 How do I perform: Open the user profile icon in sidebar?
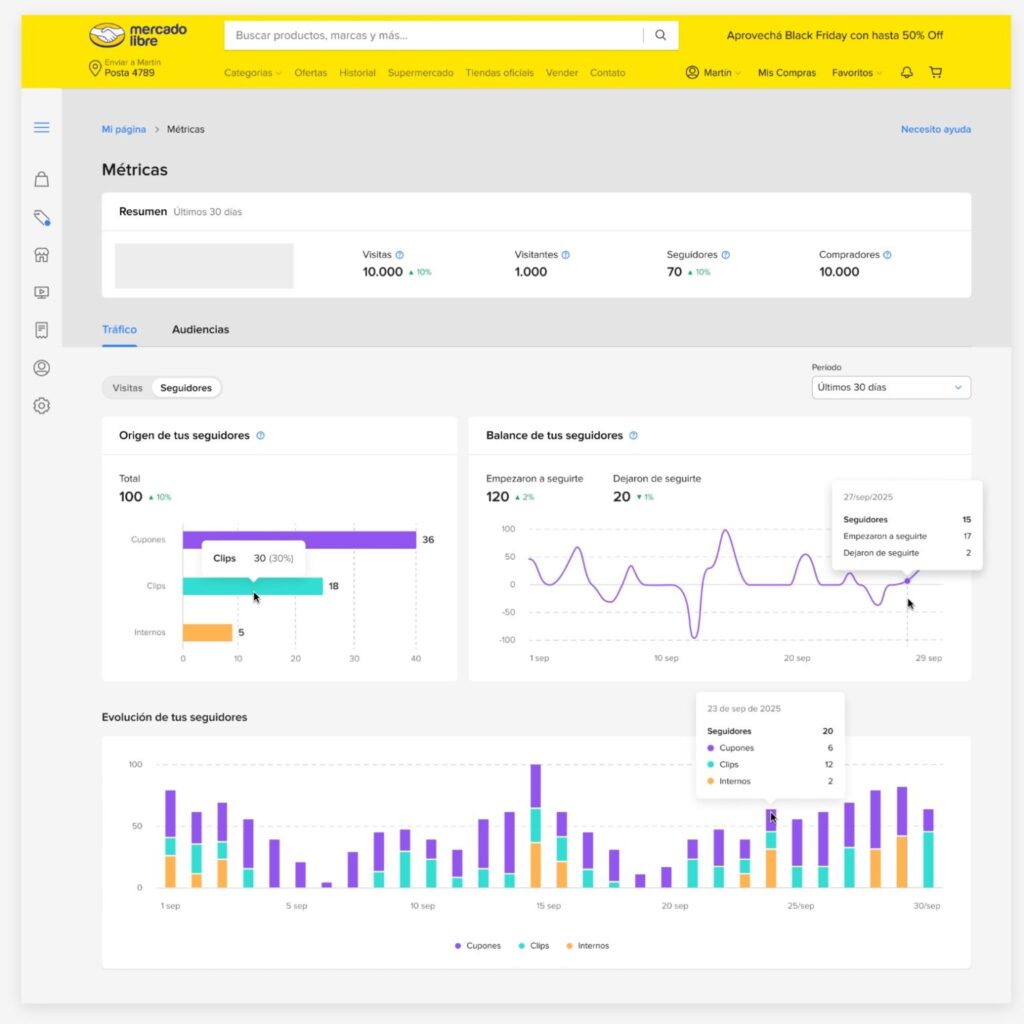click(41, 368)
